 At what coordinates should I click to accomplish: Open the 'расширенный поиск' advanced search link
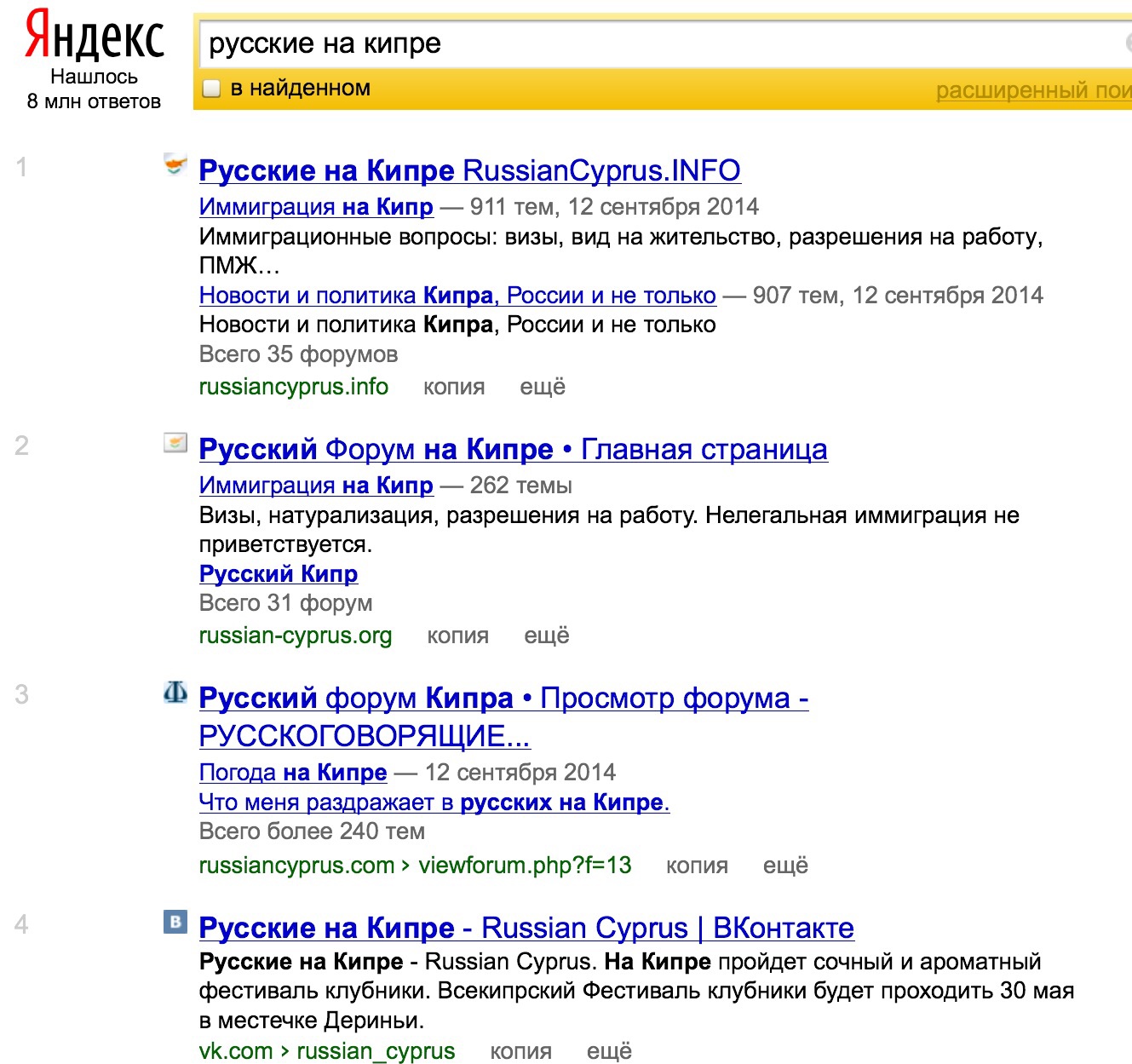tap(1033, 90)
